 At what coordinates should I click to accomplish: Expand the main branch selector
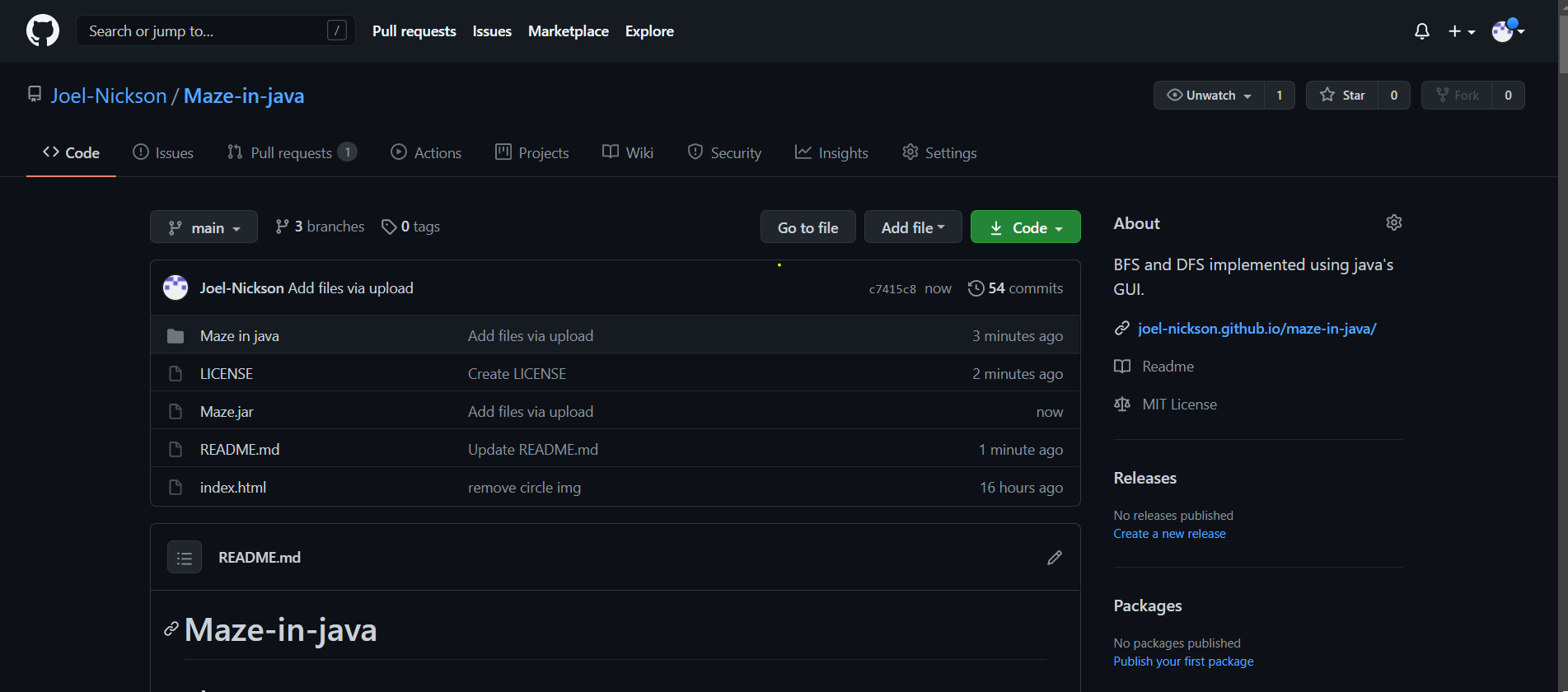pyautogui.click(x=204, y=227)
